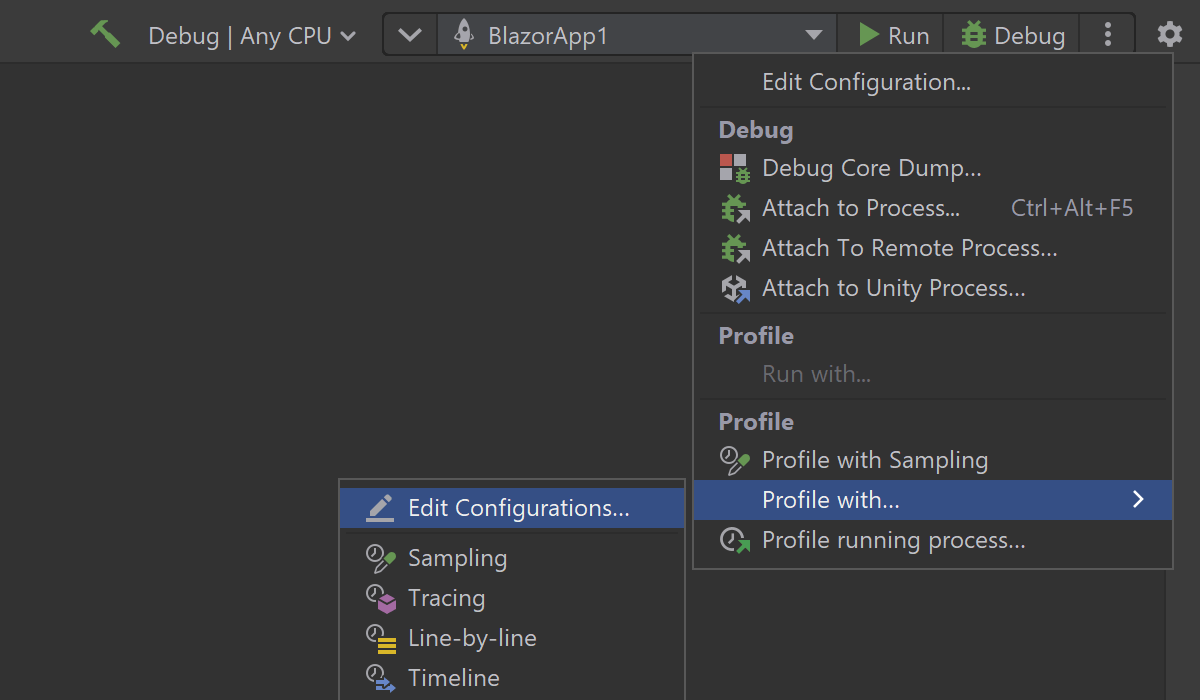Screen dimensions: 1200x700
Task: Click the pencil Edit Configurations... item
Action: click(518, 508)
